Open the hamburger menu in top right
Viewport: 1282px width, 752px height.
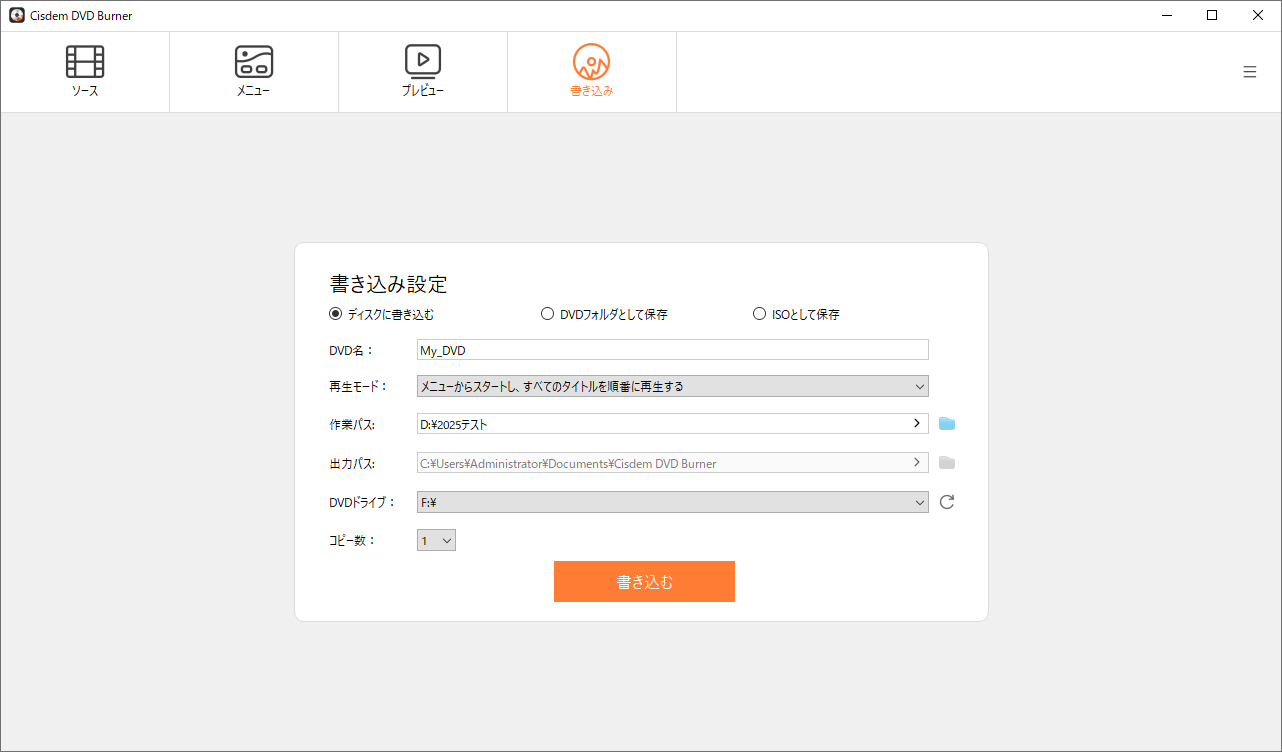point(1249,72)
